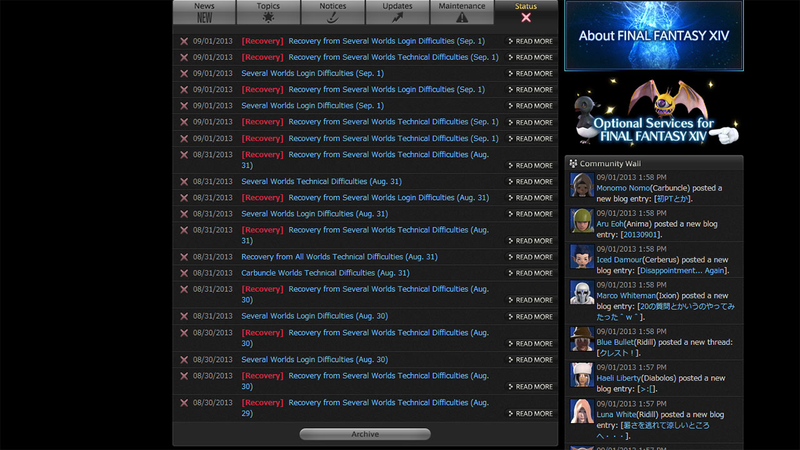Screen dimensions: 800x450
Task: Read more on Several Worlds Login Difficulties (Aug. 31)
Action: click(x=530, y=214)
